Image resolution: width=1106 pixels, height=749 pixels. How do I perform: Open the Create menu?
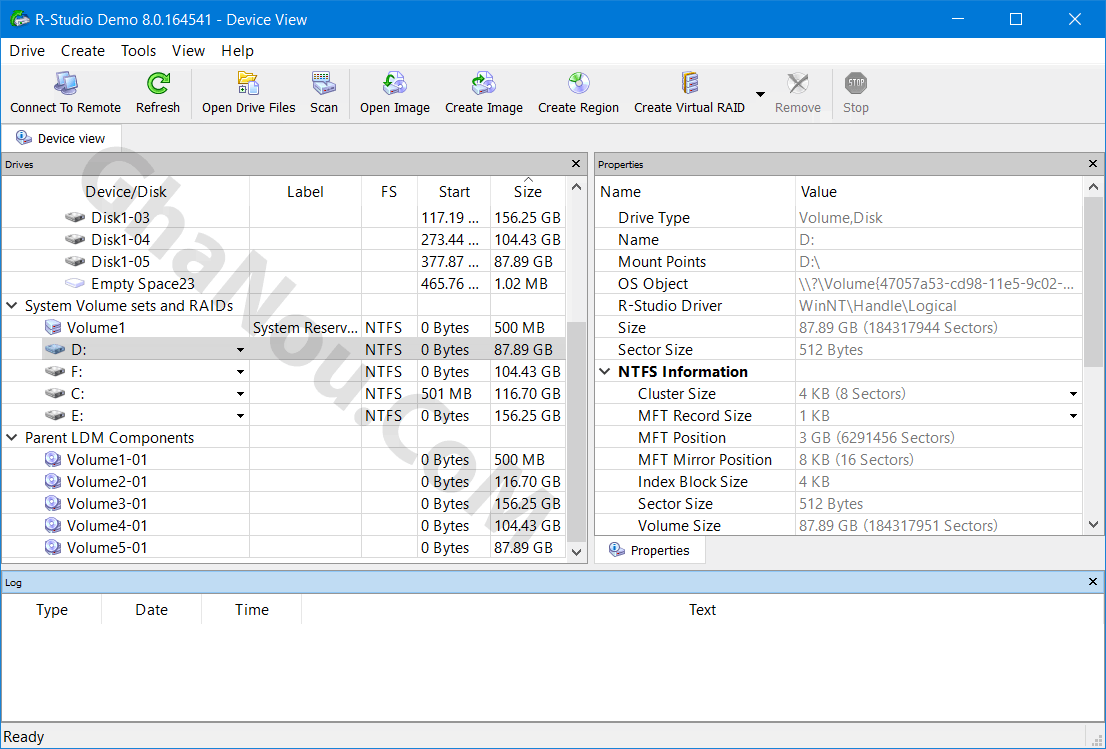pos(83,51)
